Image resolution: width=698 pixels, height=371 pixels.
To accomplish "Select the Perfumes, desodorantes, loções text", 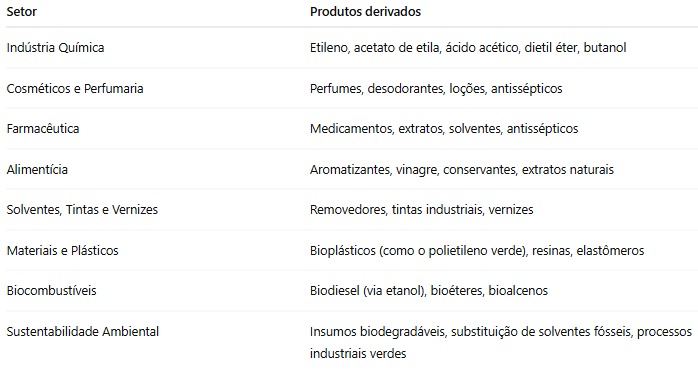I will (398, 89).
